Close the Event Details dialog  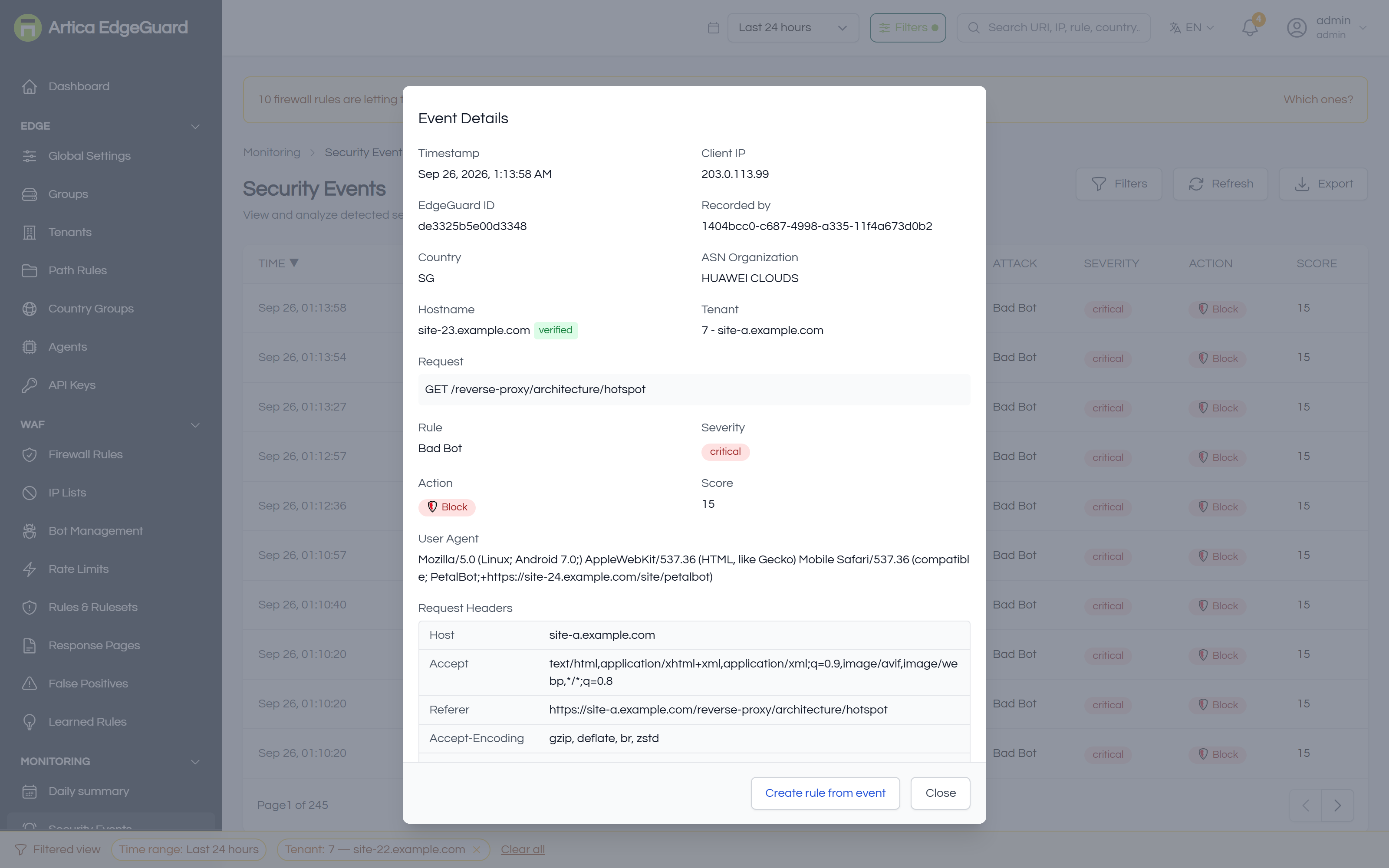coord(940,793)
